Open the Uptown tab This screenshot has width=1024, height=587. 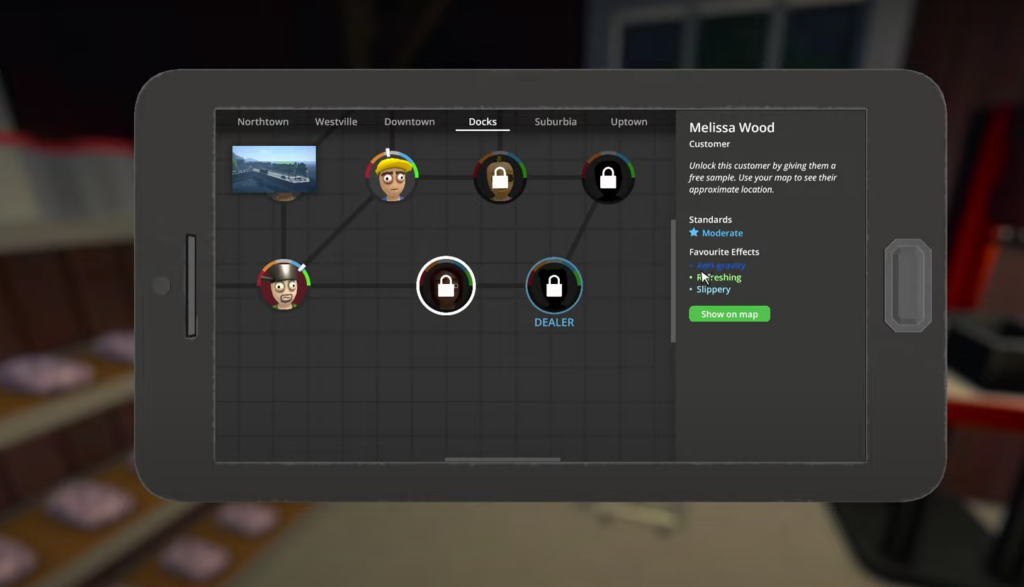pos(629,121)
